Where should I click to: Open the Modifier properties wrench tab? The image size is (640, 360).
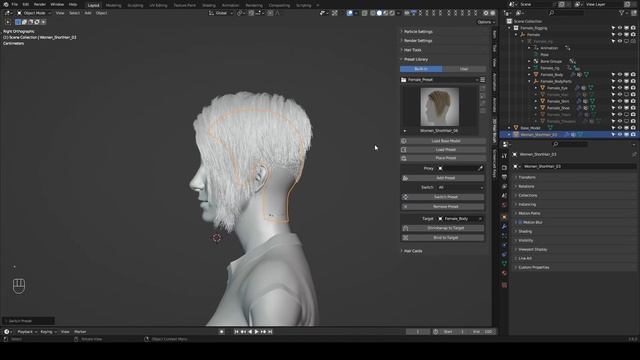point(504,226)
